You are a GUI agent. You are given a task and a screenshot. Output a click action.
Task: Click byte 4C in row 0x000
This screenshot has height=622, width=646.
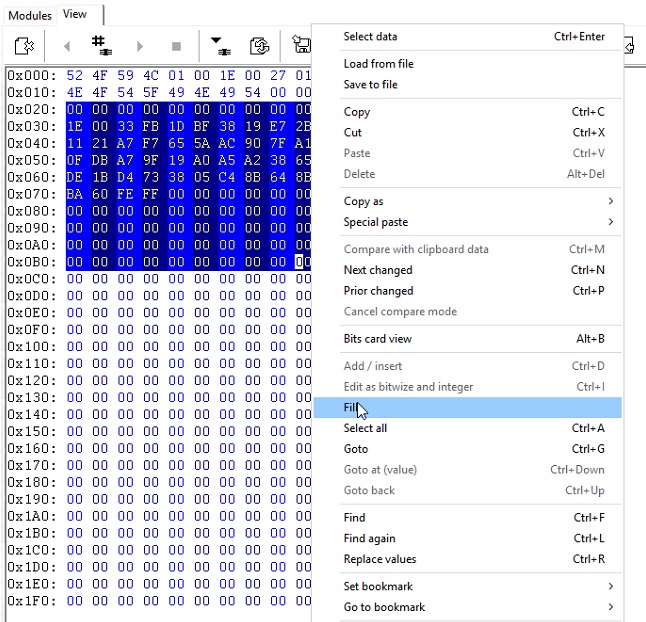click(151, 75)
